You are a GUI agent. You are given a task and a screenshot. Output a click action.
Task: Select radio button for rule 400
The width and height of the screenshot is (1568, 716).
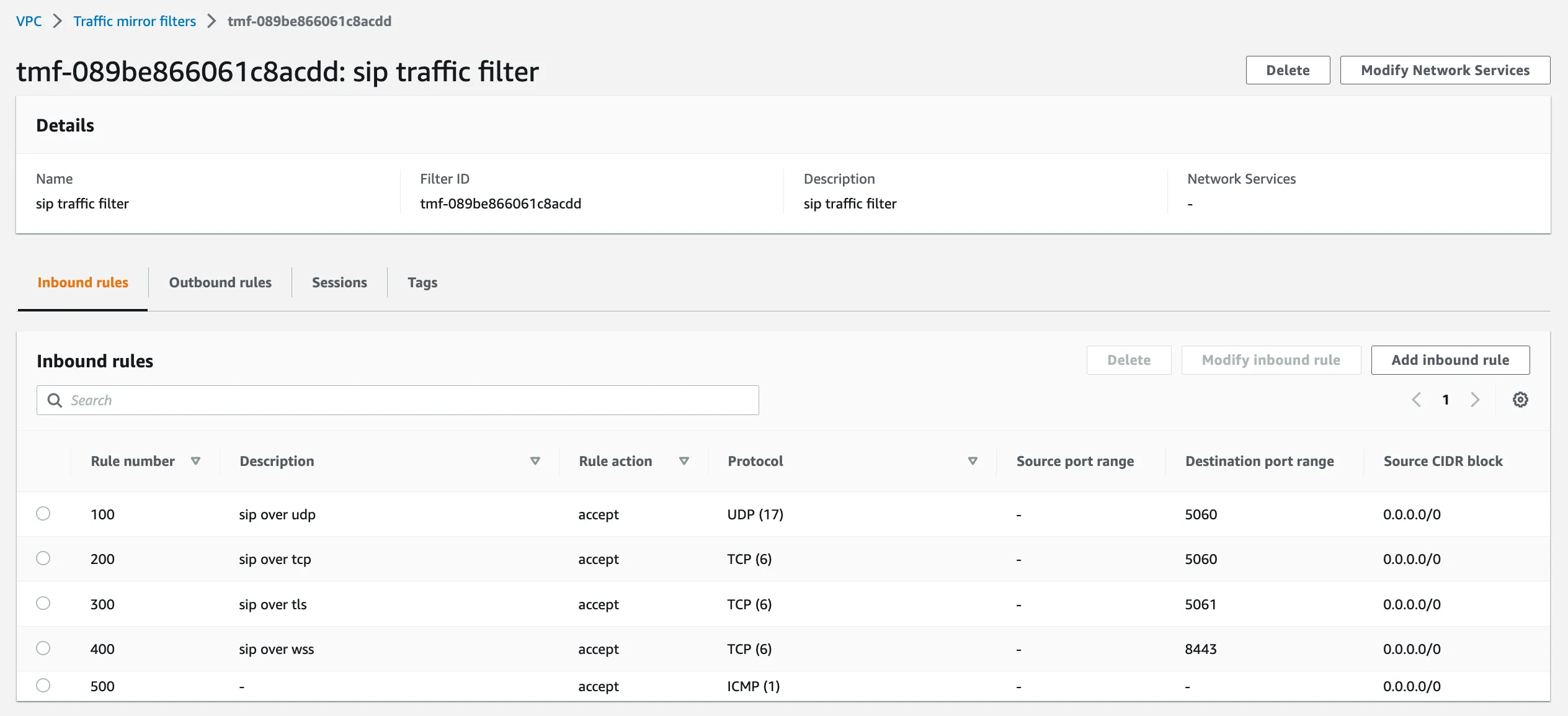point(43,648)
